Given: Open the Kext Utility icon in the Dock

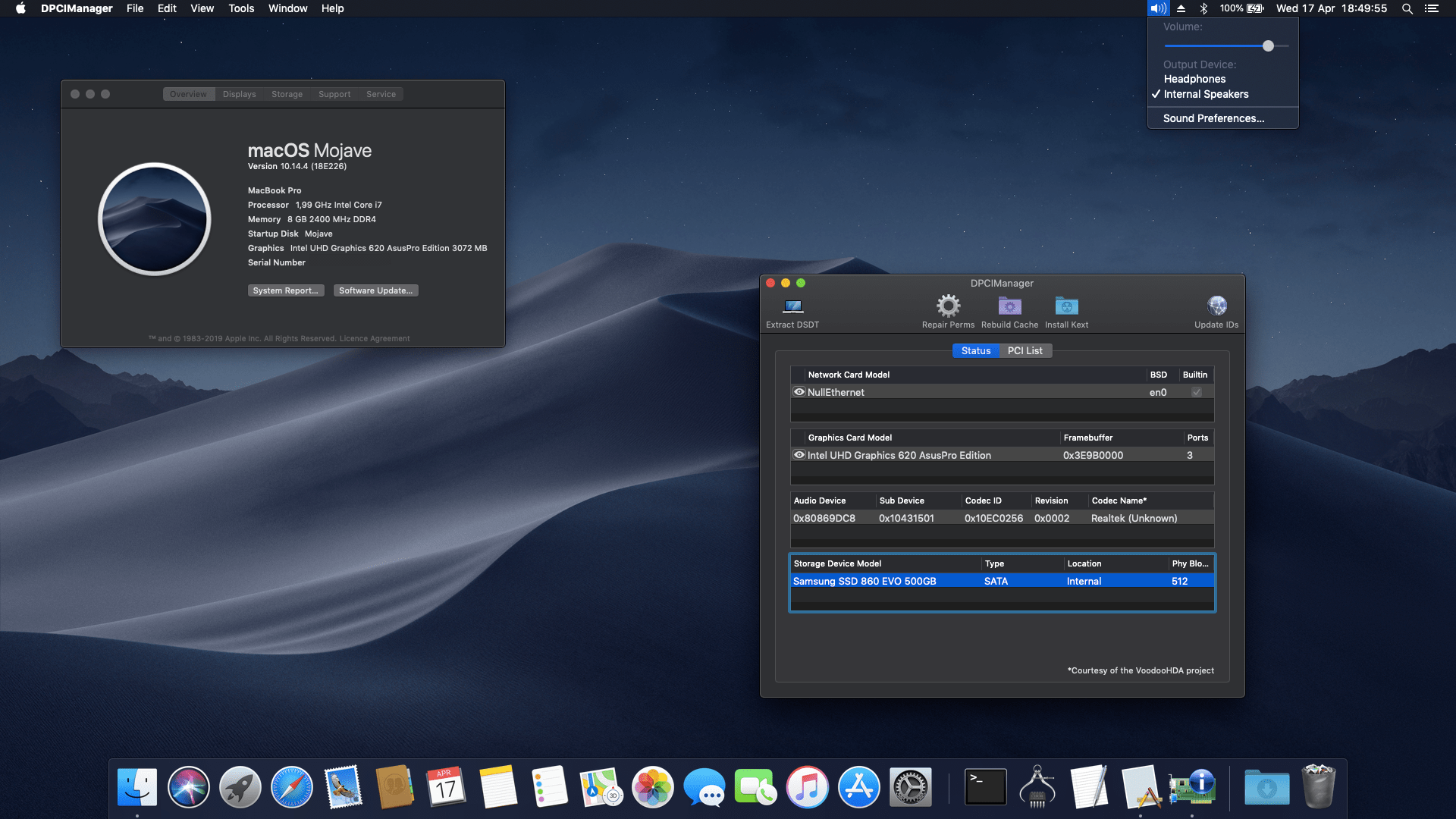Looking at the screenshot, I should coord(1039,786).
